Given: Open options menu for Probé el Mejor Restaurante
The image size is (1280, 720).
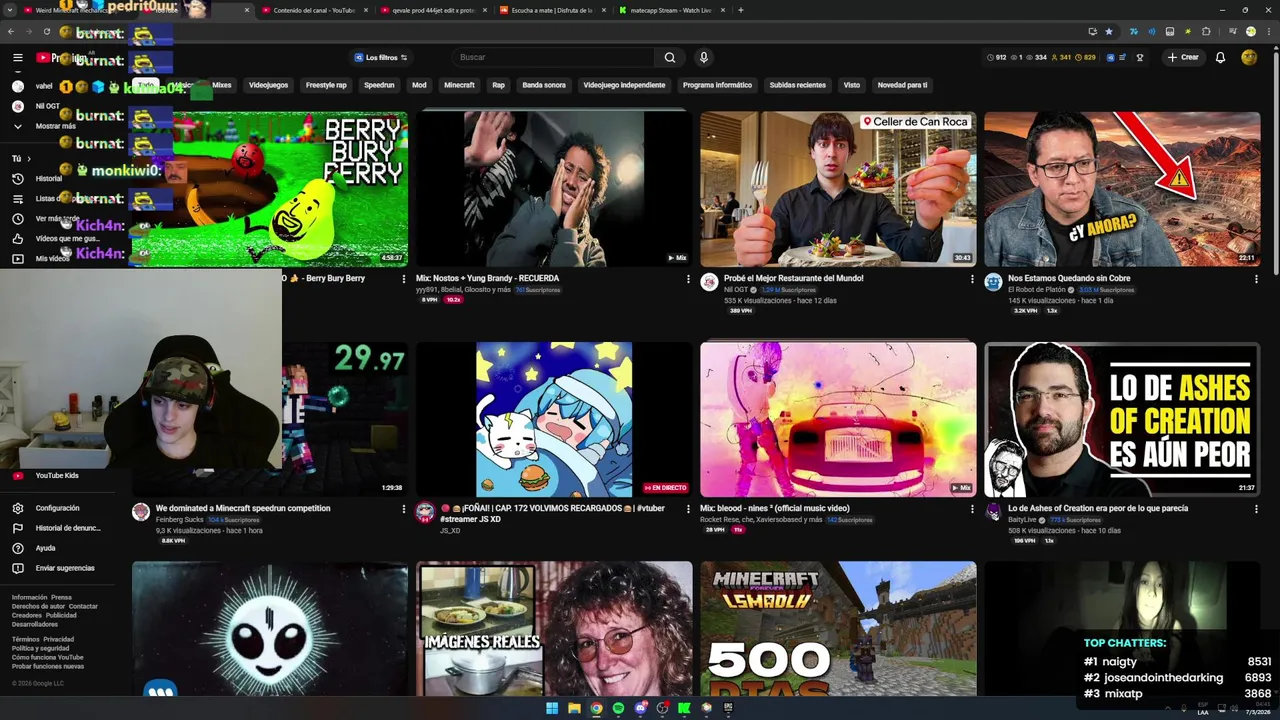Looking at the screenshot, I should point(971,279).
